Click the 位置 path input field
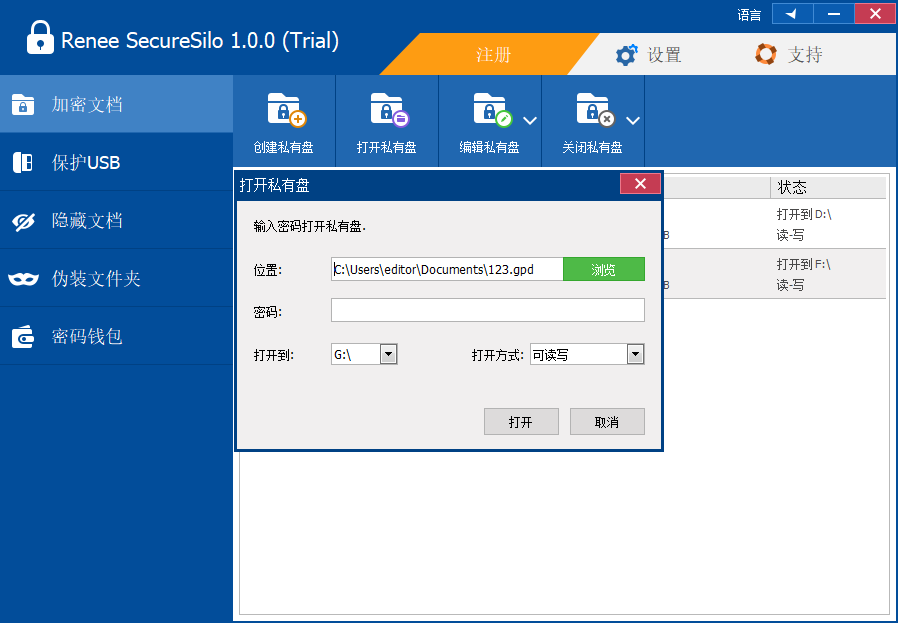This screenshot has height=623, width=898. [447, 269]
